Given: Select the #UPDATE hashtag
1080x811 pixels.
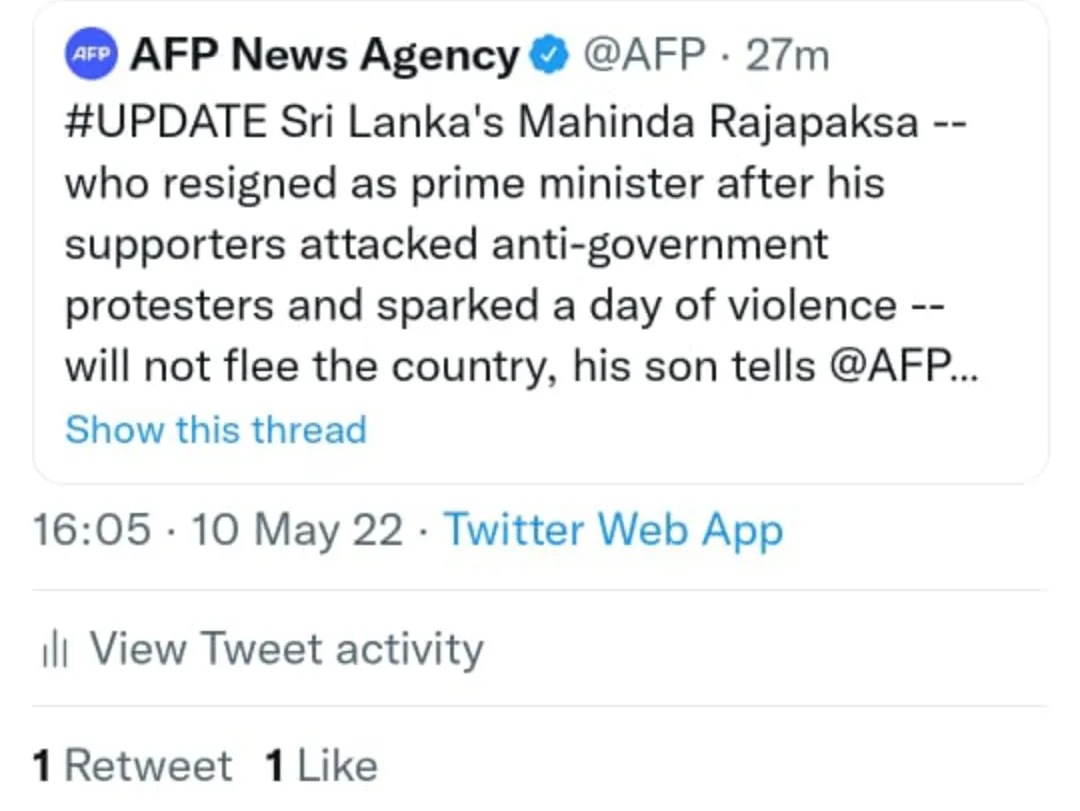Looking at the screenshot, I should pyautogui.click(x=166, y=122).
